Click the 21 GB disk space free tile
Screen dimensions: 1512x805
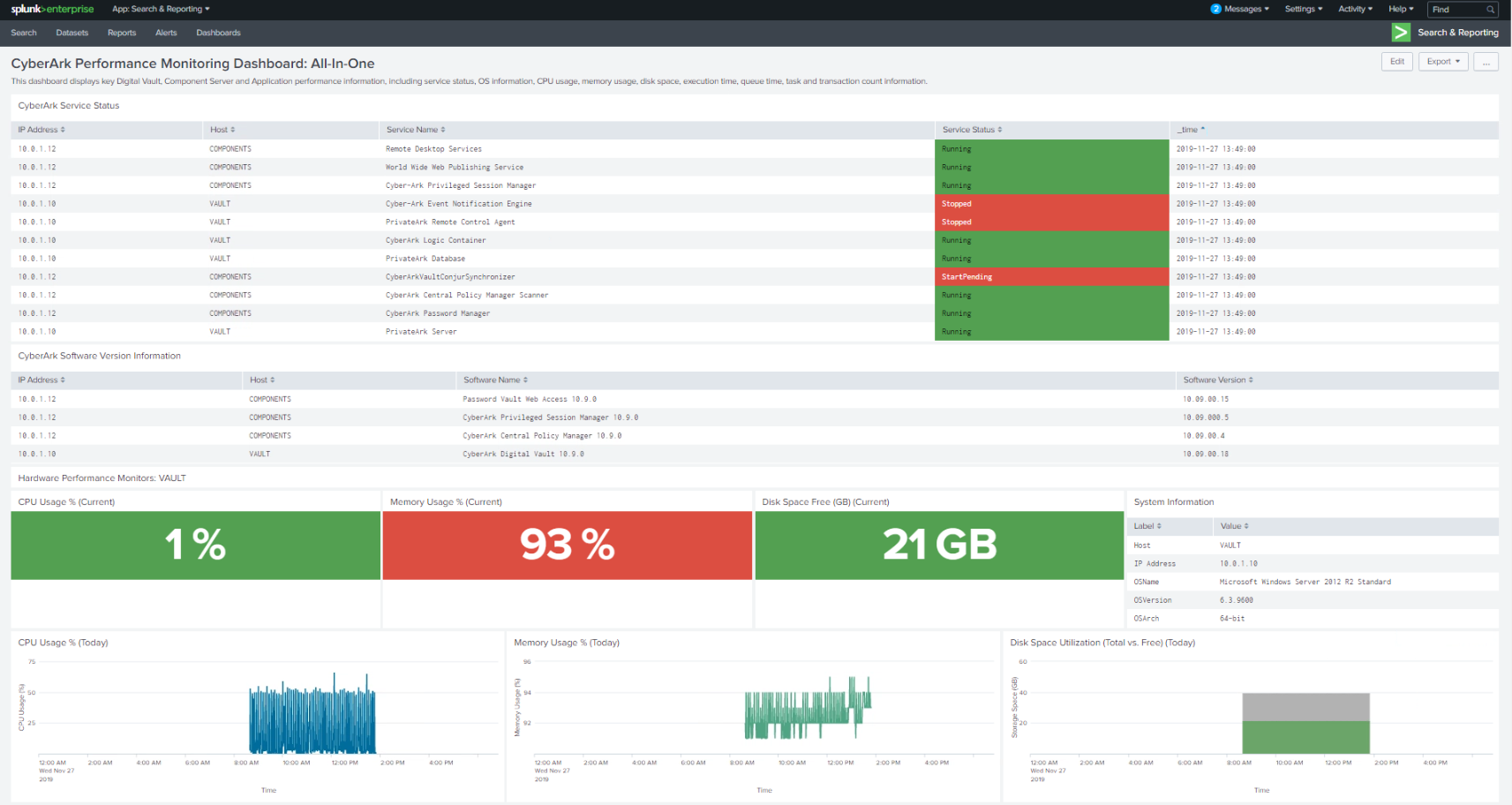coord(939,545)
